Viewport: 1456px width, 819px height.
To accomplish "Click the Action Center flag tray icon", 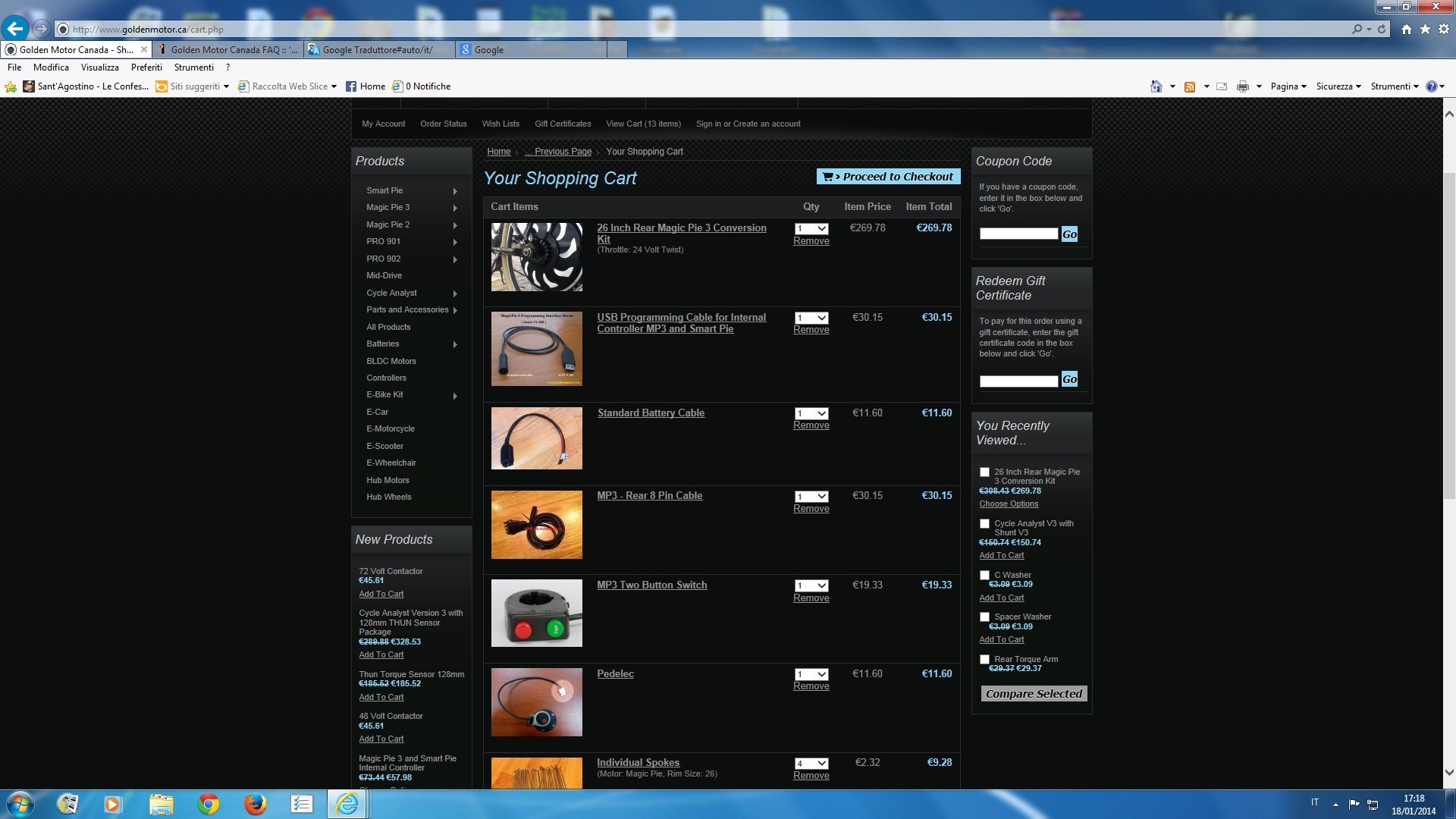I will click(x=1354, y=804).
